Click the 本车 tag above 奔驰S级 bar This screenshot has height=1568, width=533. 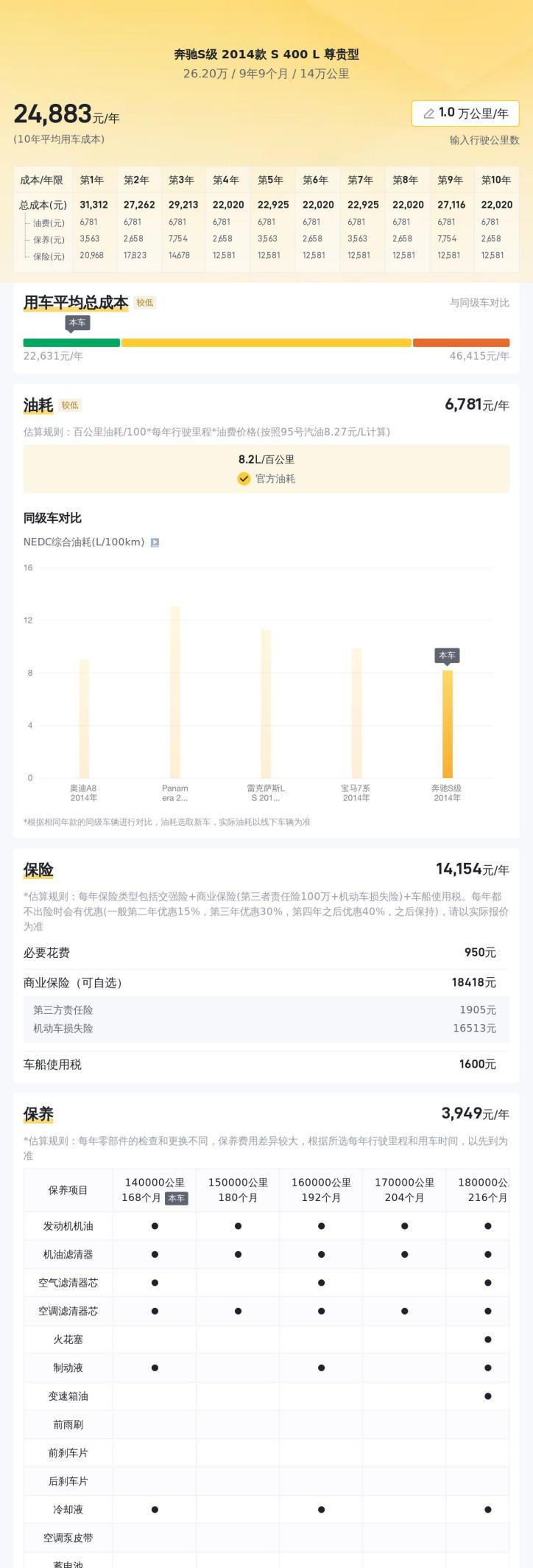click(447, 655)
